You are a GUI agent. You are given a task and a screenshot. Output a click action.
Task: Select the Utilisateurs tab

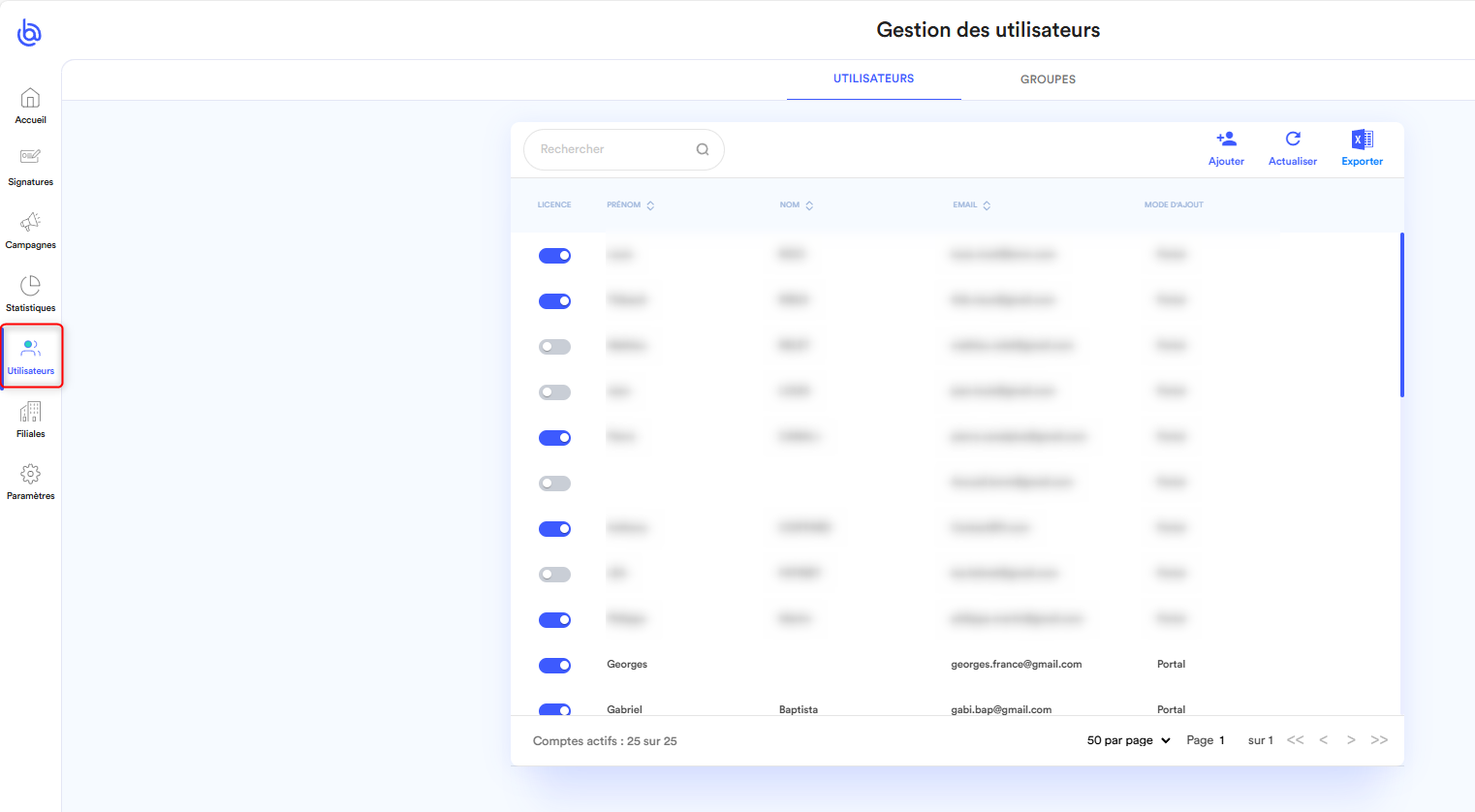tap(873, 78)
